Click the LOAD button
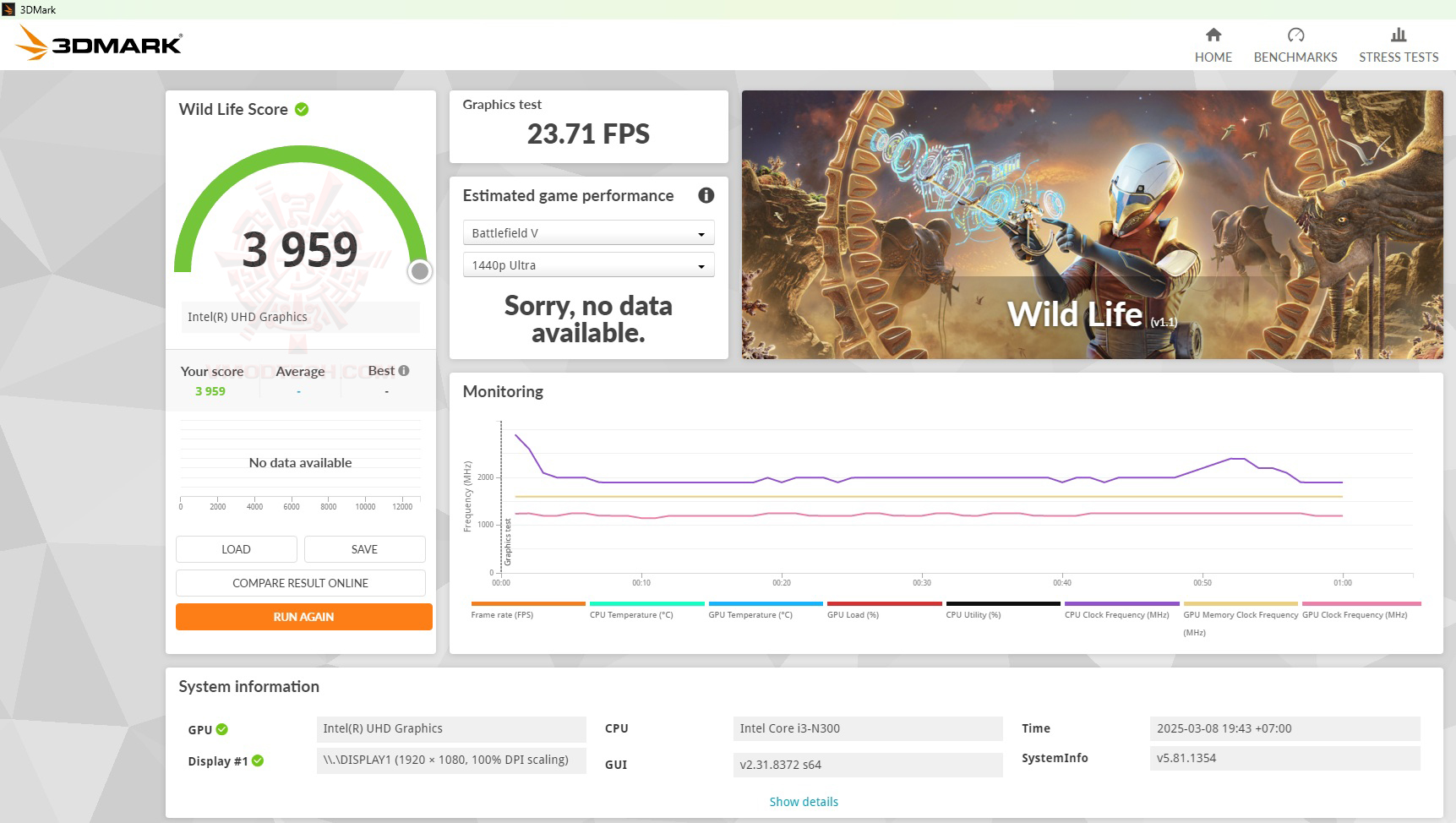The width and height of the screenshot is (1456, 823). [x=236, y=549]
